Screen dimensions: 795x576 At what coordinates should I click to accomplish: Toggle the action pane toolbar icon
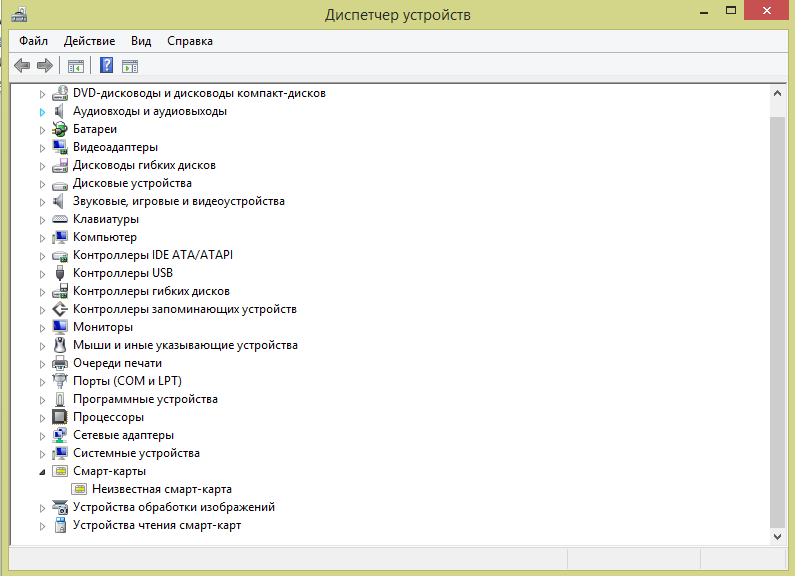click(x=130, y=66)
